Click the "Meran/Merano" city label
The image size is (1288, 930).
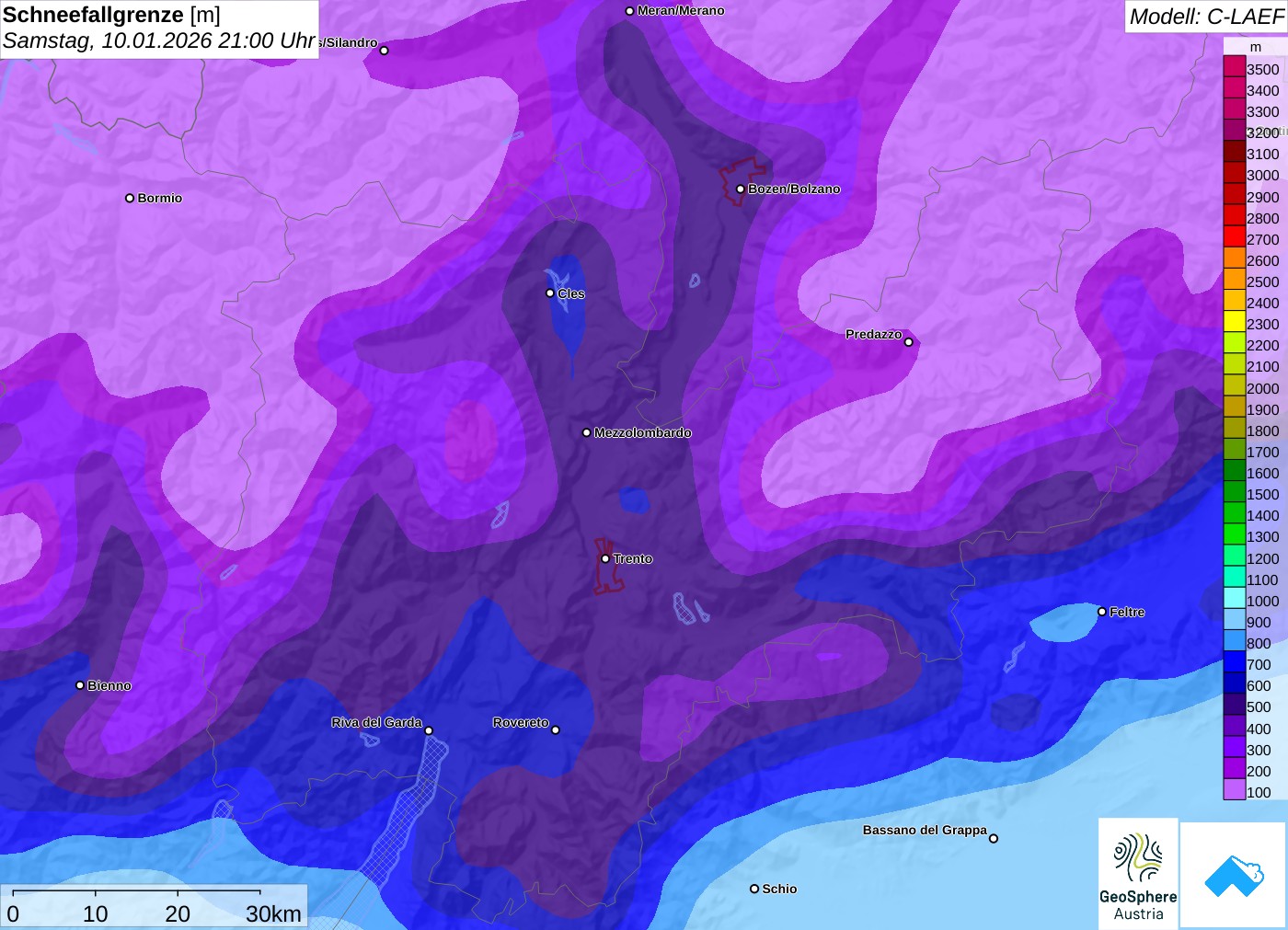pyautogui.click(x=681, y=11)
